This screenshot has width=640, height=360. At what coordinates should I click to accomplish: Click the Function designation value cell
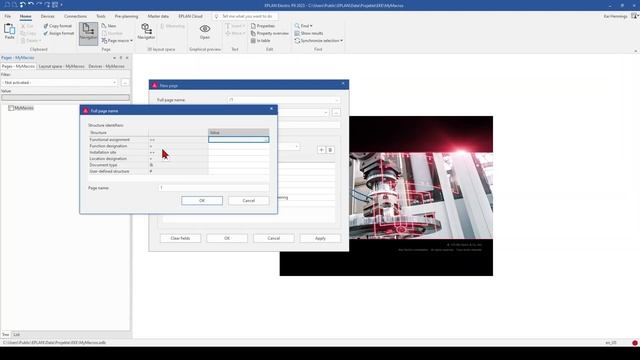coord(239,146)
